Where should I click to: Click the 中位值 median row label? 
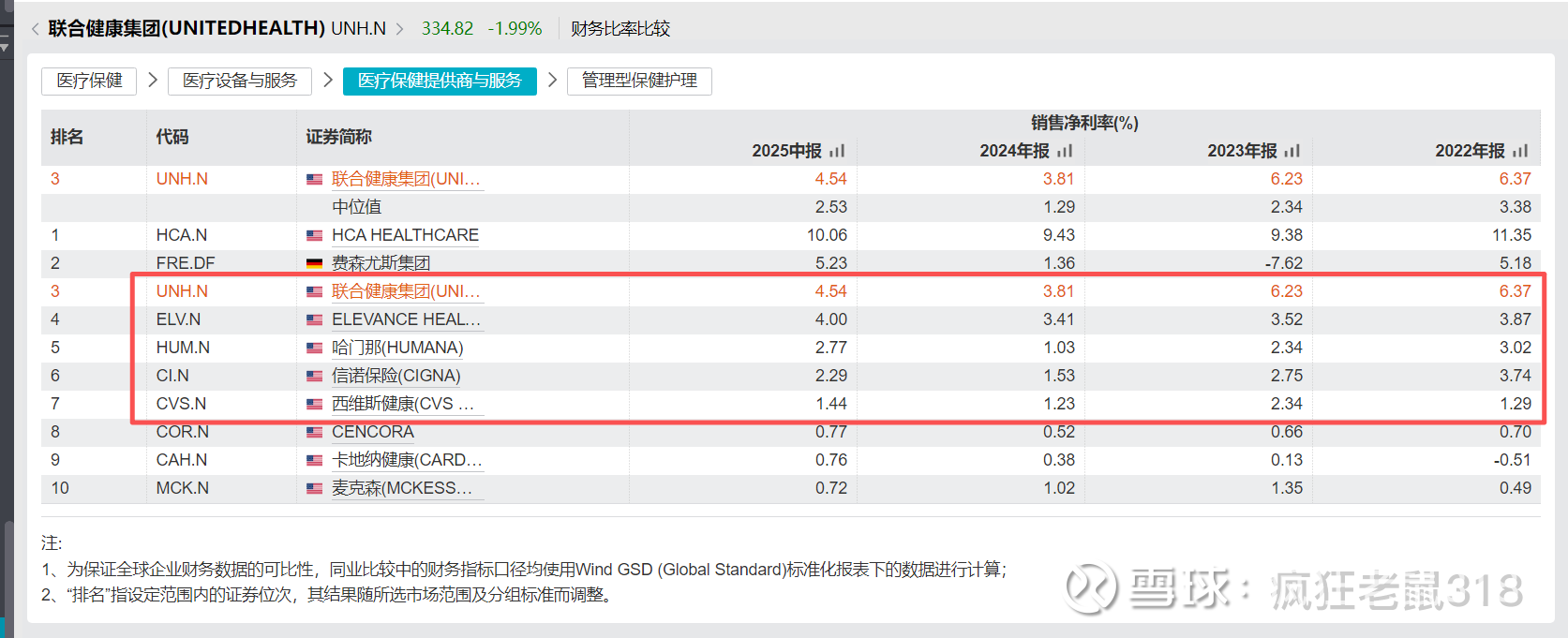pos(356,207)
